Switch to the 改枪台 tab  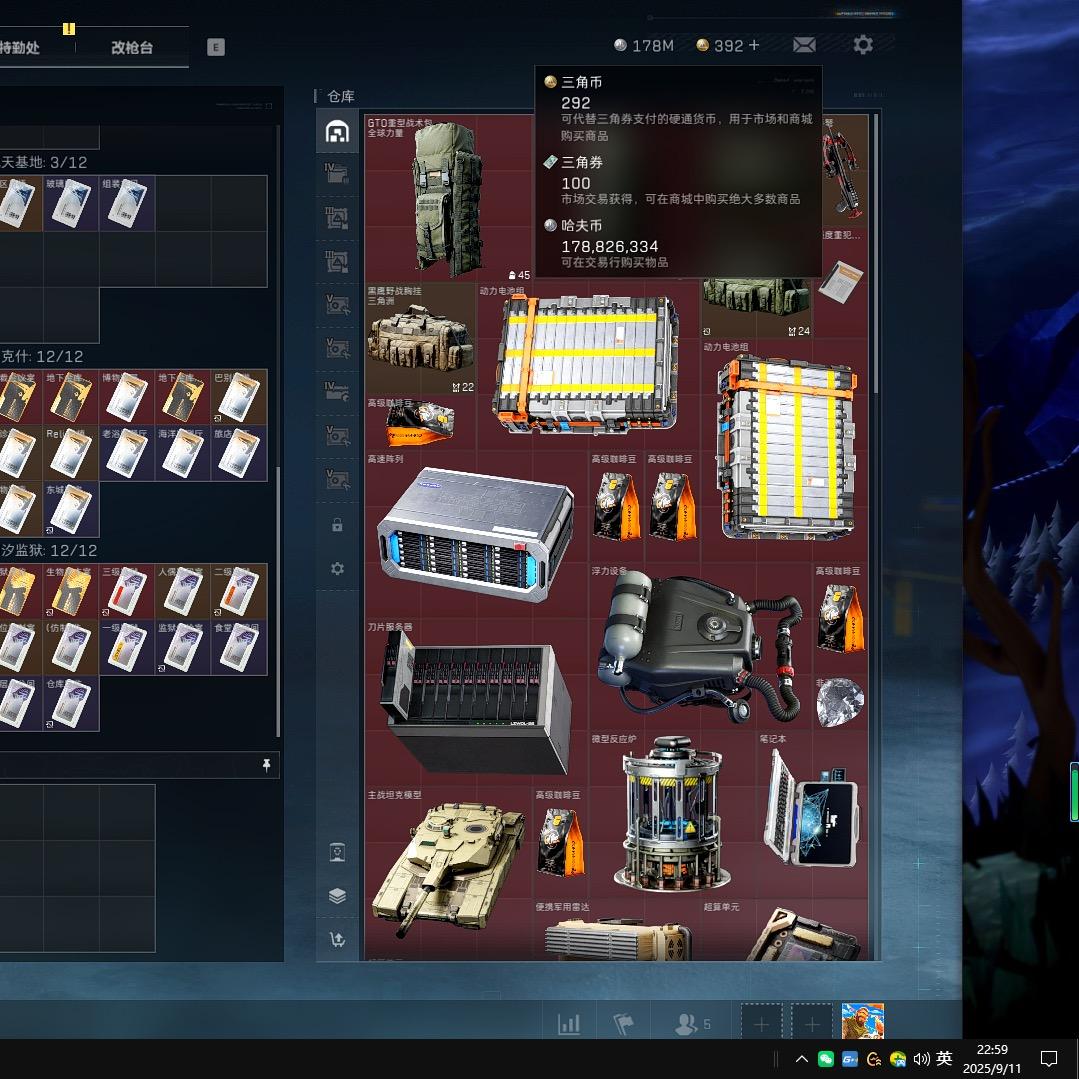click(x=132, y=47)
